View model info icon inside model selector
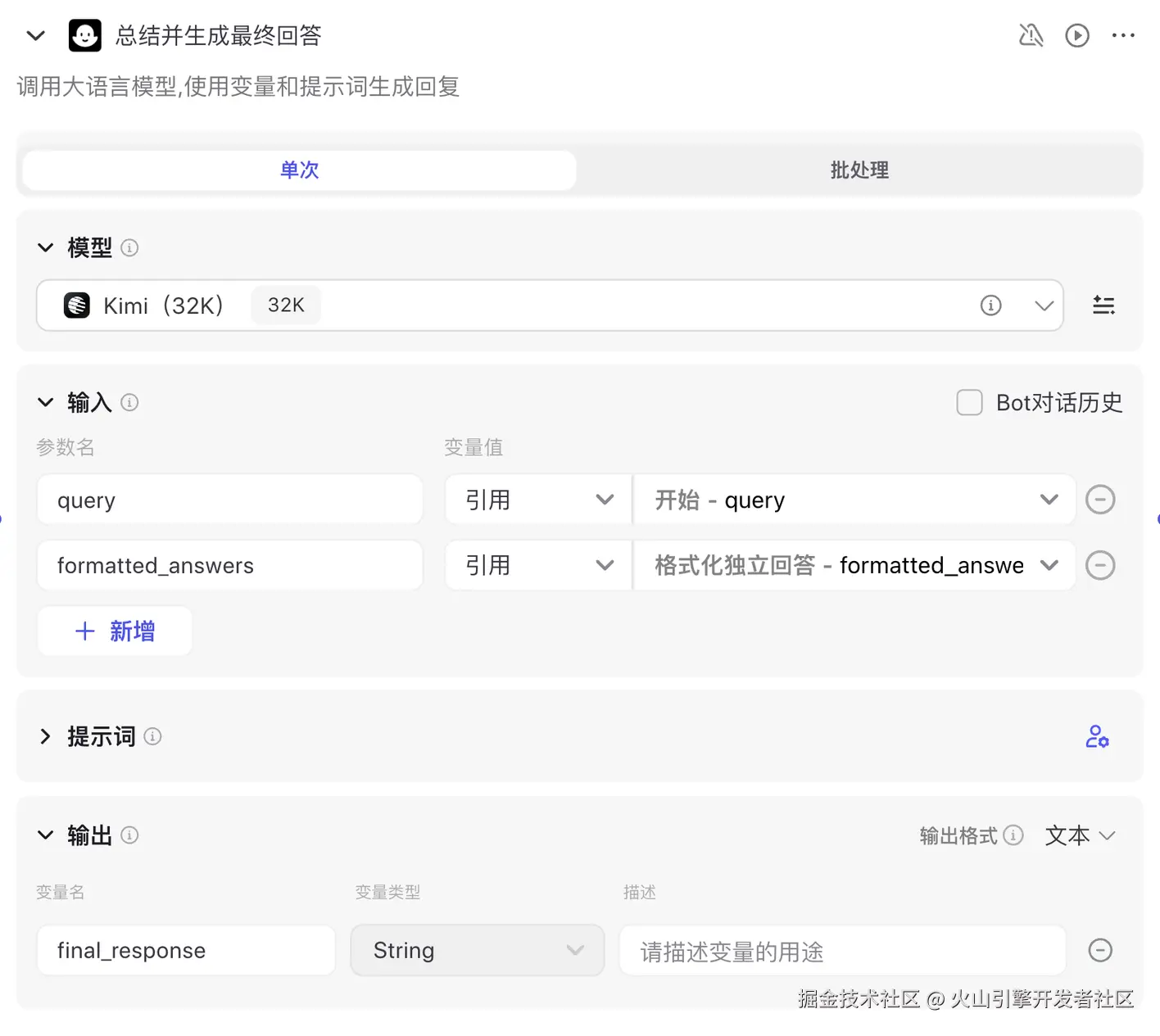Image resolution: width=1160 pixels, height=1036 pixels. [x=991, y=305]
